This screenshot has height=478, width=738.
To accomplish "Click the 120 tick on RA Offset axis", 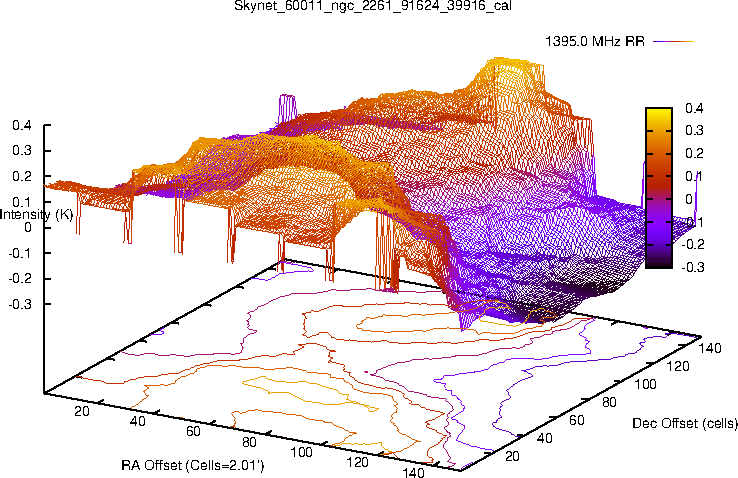I will pyautogui.click(x=357, y=462).
